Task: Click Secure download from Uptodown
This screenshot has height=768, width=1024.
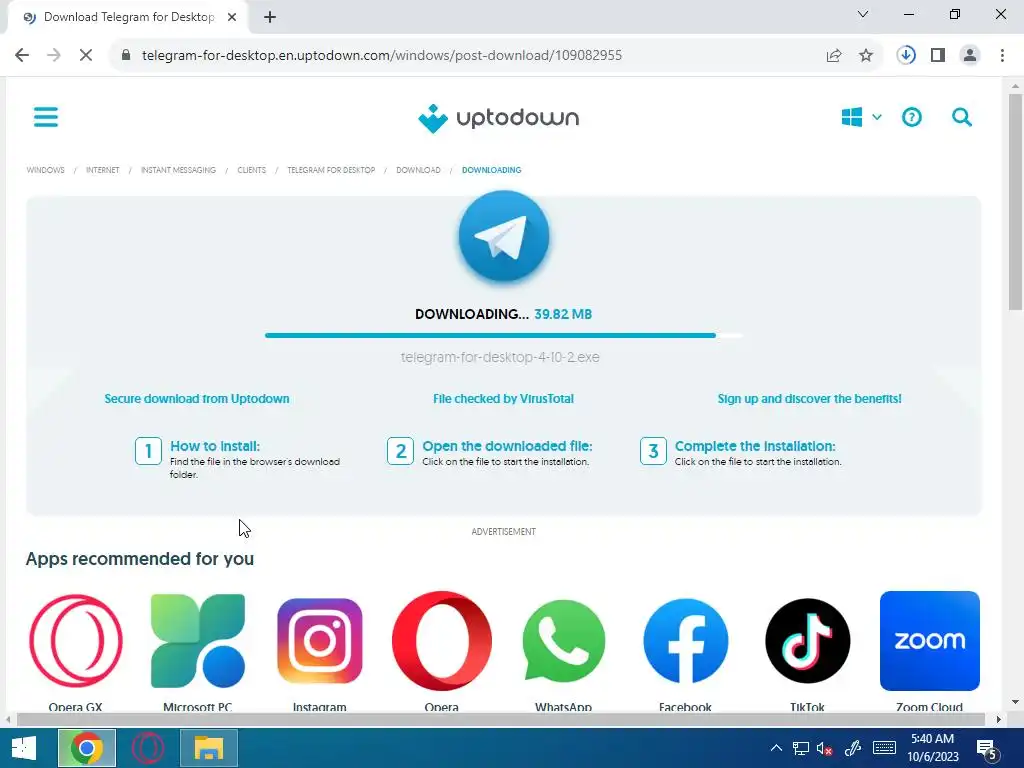Action: tap(197, 399)
